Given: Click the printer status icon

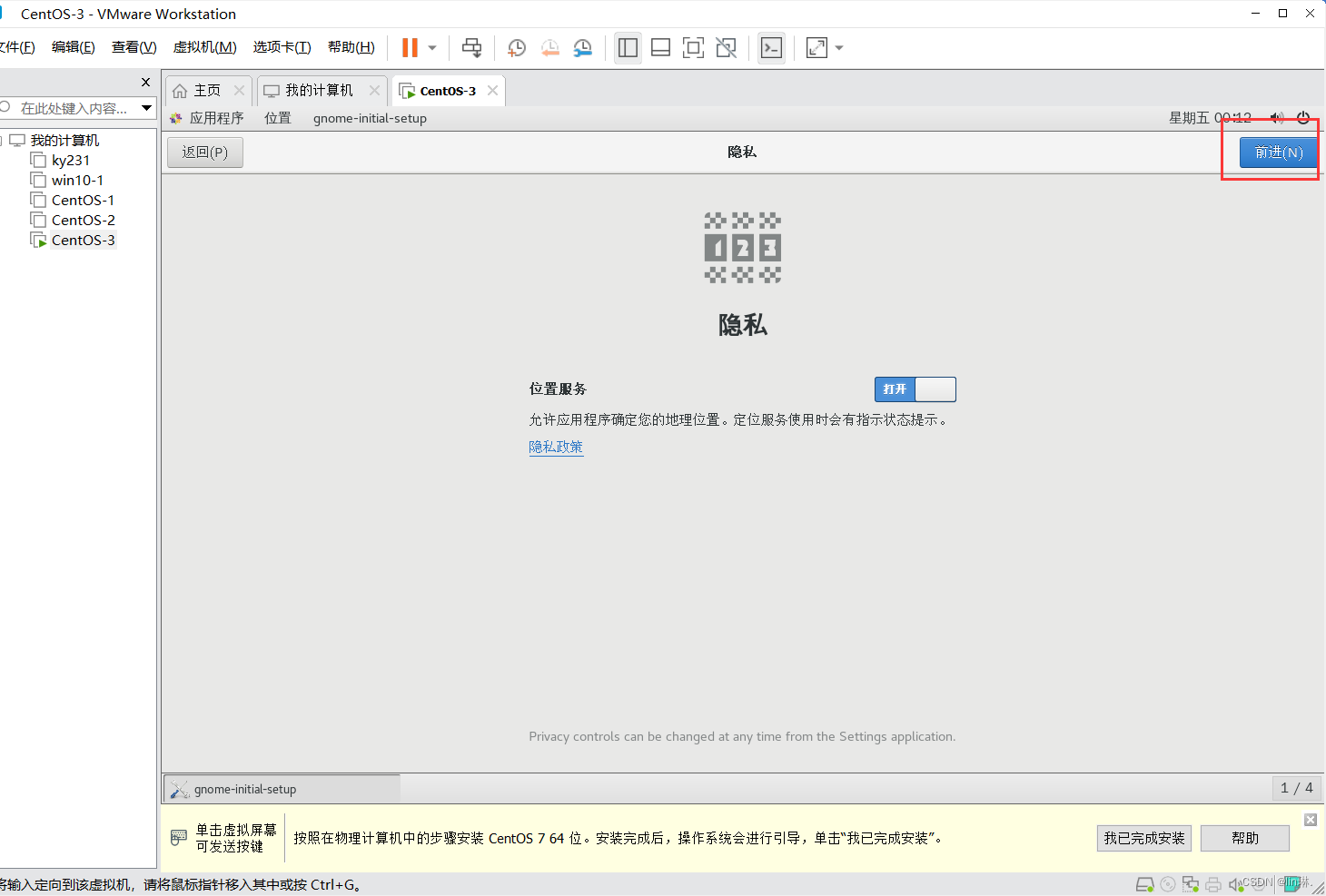Looking at the screenshot, I should [1213, 884].
